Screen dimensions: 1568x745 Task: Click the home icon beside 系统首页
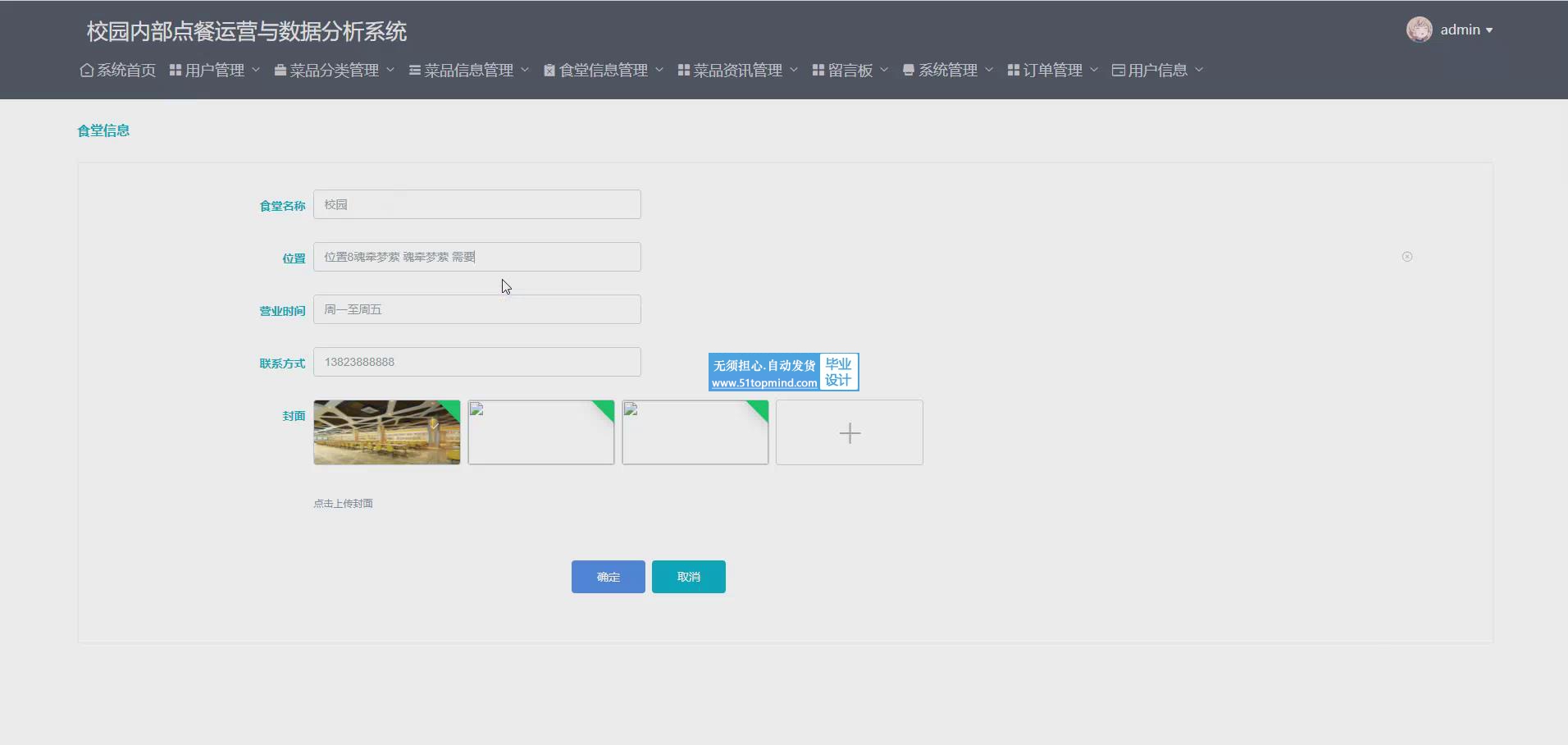click(x=86, y=71)
